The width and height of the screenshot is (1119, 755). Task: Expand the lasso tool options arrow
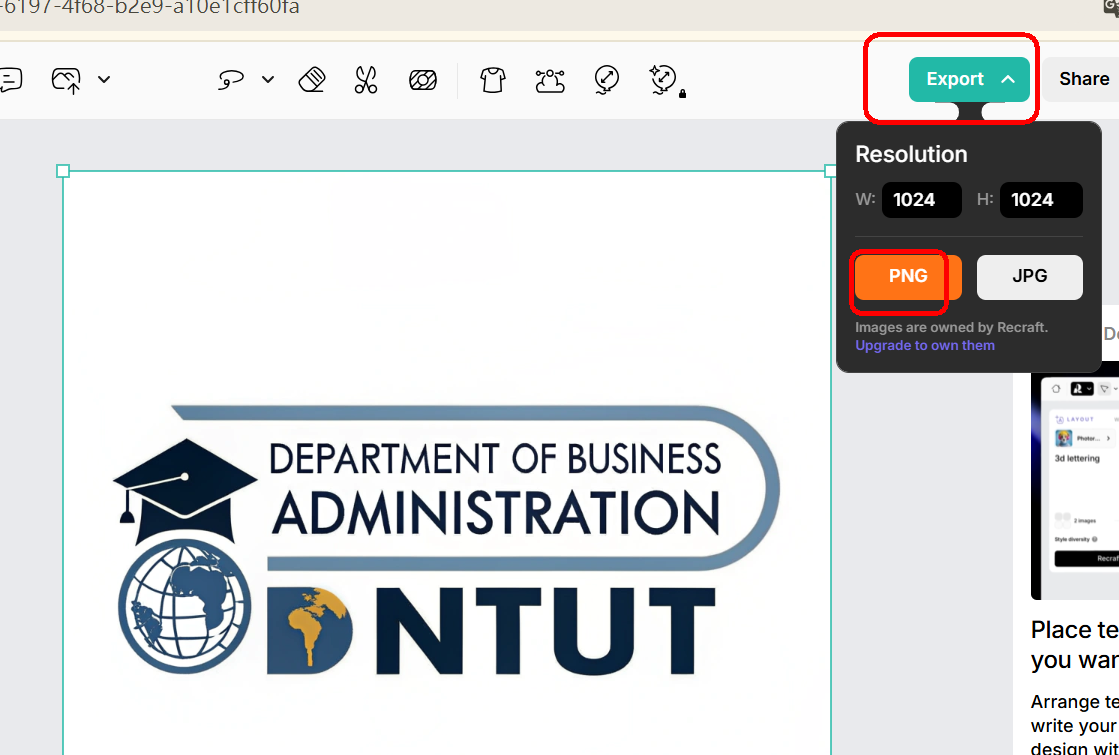coord(268,79)
